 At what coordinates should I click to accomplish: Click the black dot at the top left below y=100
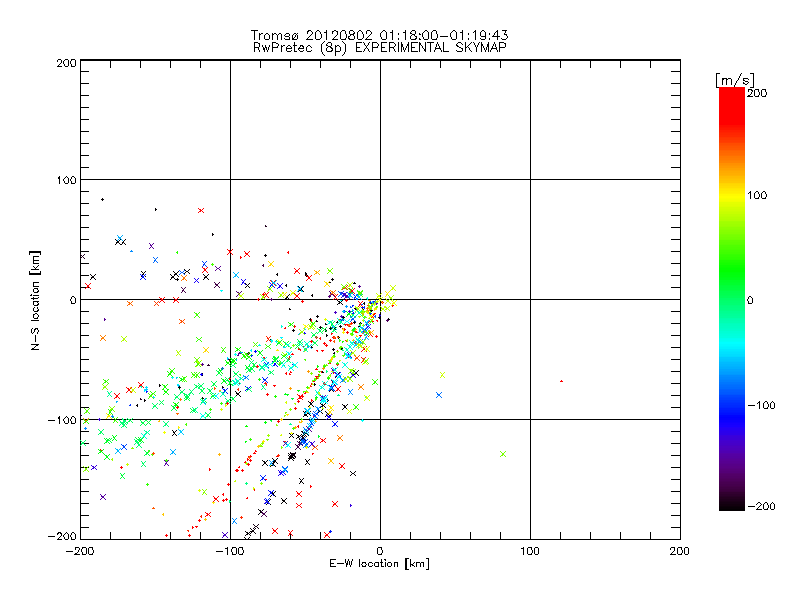[103, 199]
